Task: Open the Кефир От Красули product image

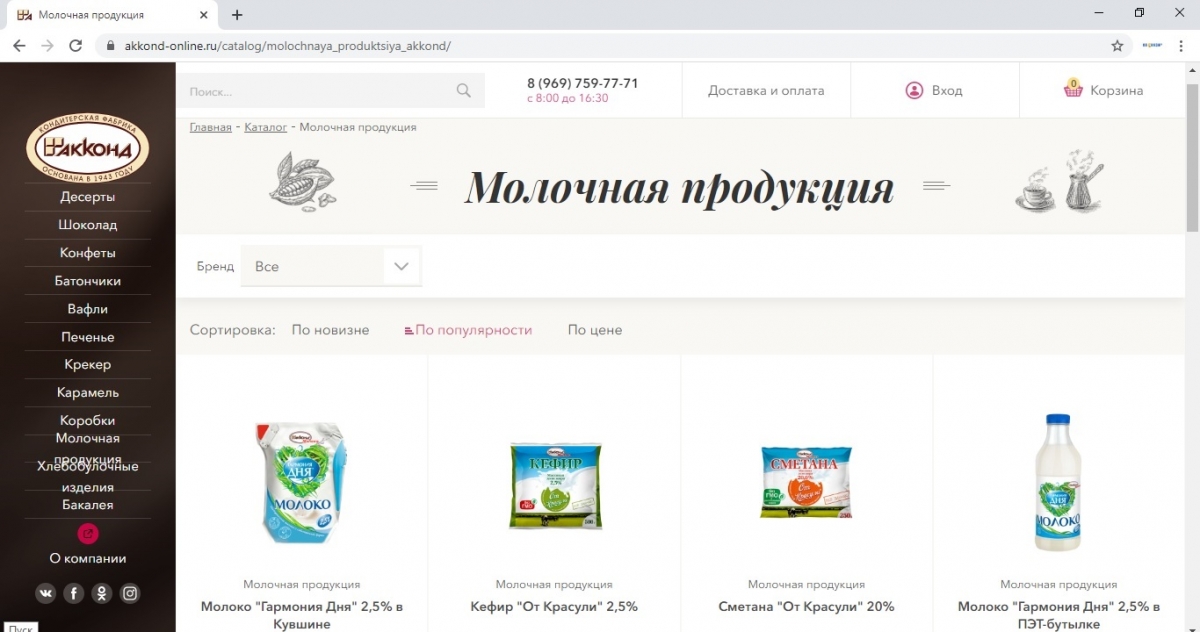Action: click(554, 486)
